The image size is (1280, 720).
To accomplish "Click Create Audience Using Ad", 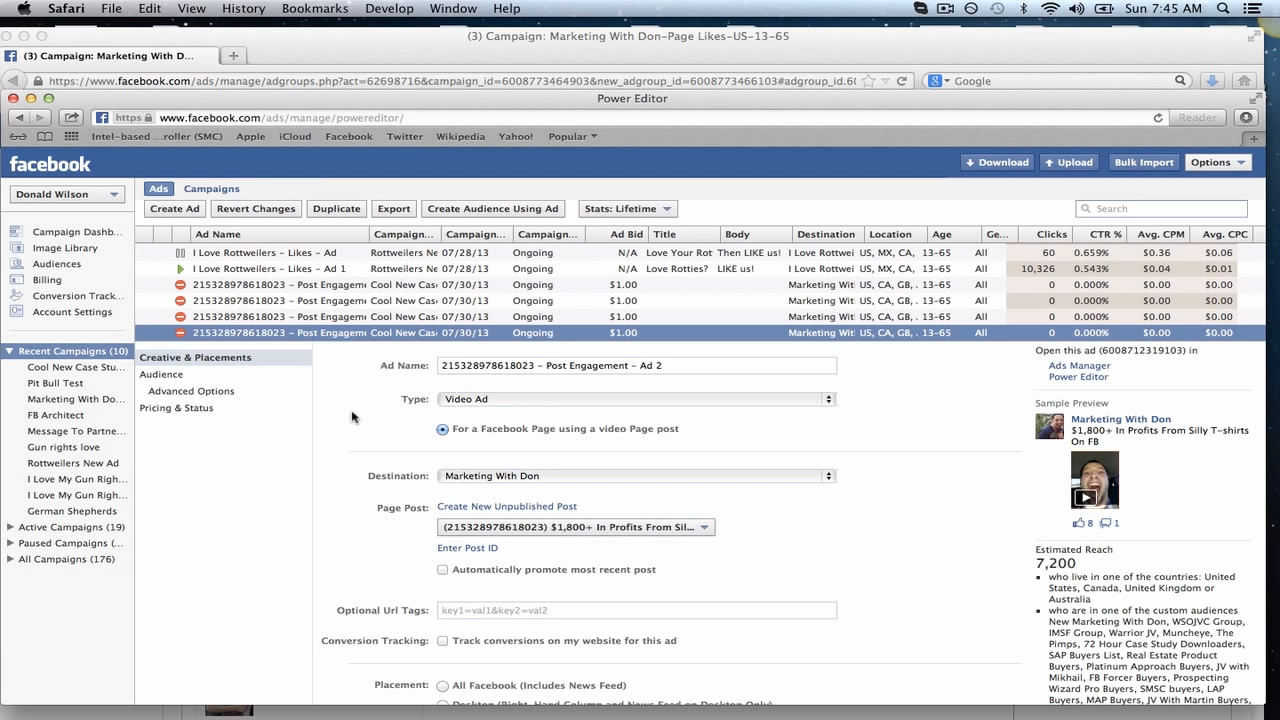I will (493, 209).
